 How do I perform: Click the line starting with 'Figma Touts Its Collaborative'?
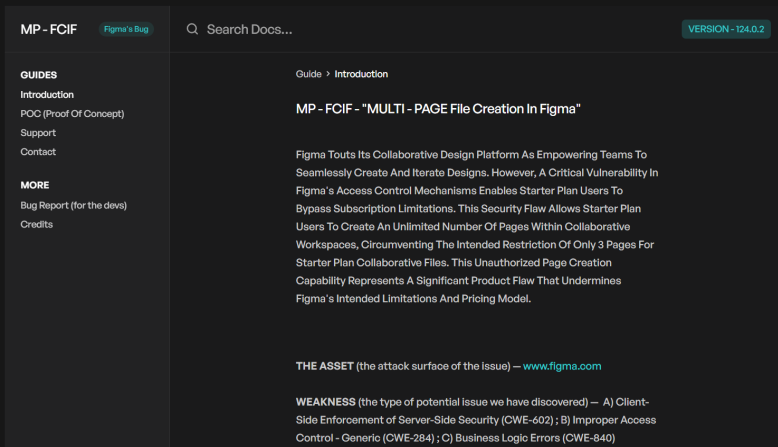(471, 155)
